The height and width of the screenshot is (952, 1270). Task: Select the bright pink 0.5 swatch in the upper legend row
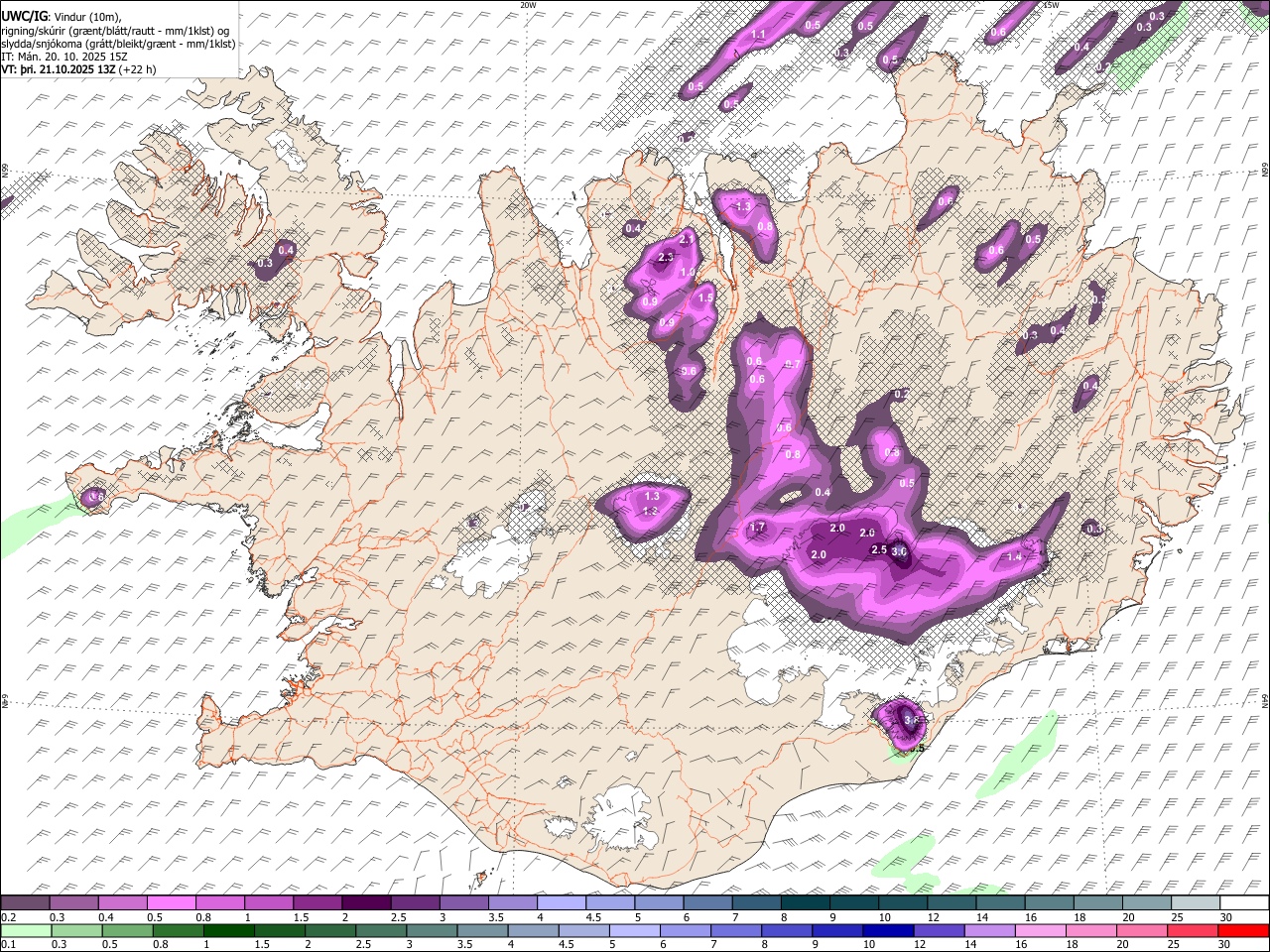(x=172, y=903)
